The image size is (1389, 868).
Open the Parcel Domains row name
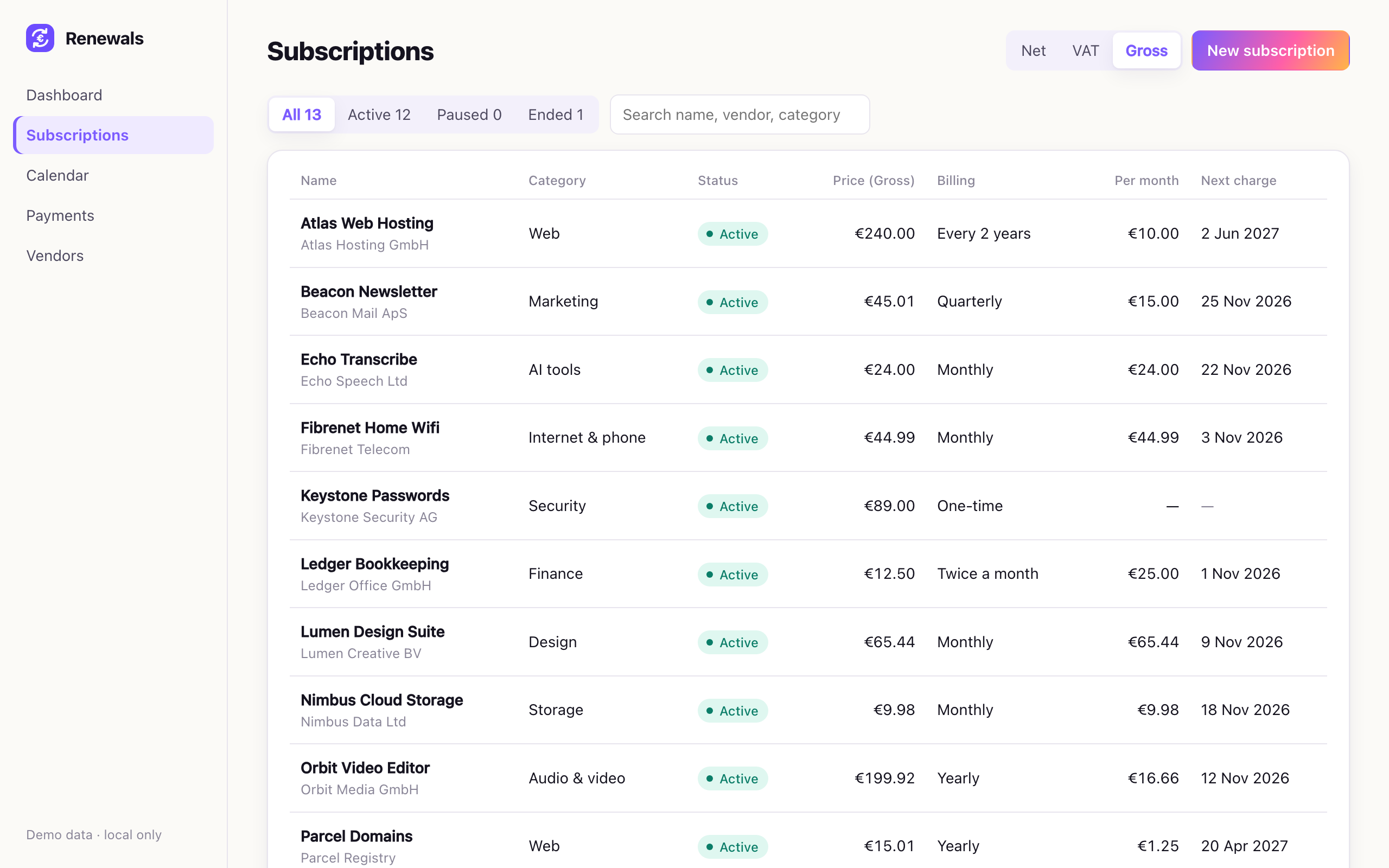click(x=356, y=835)
